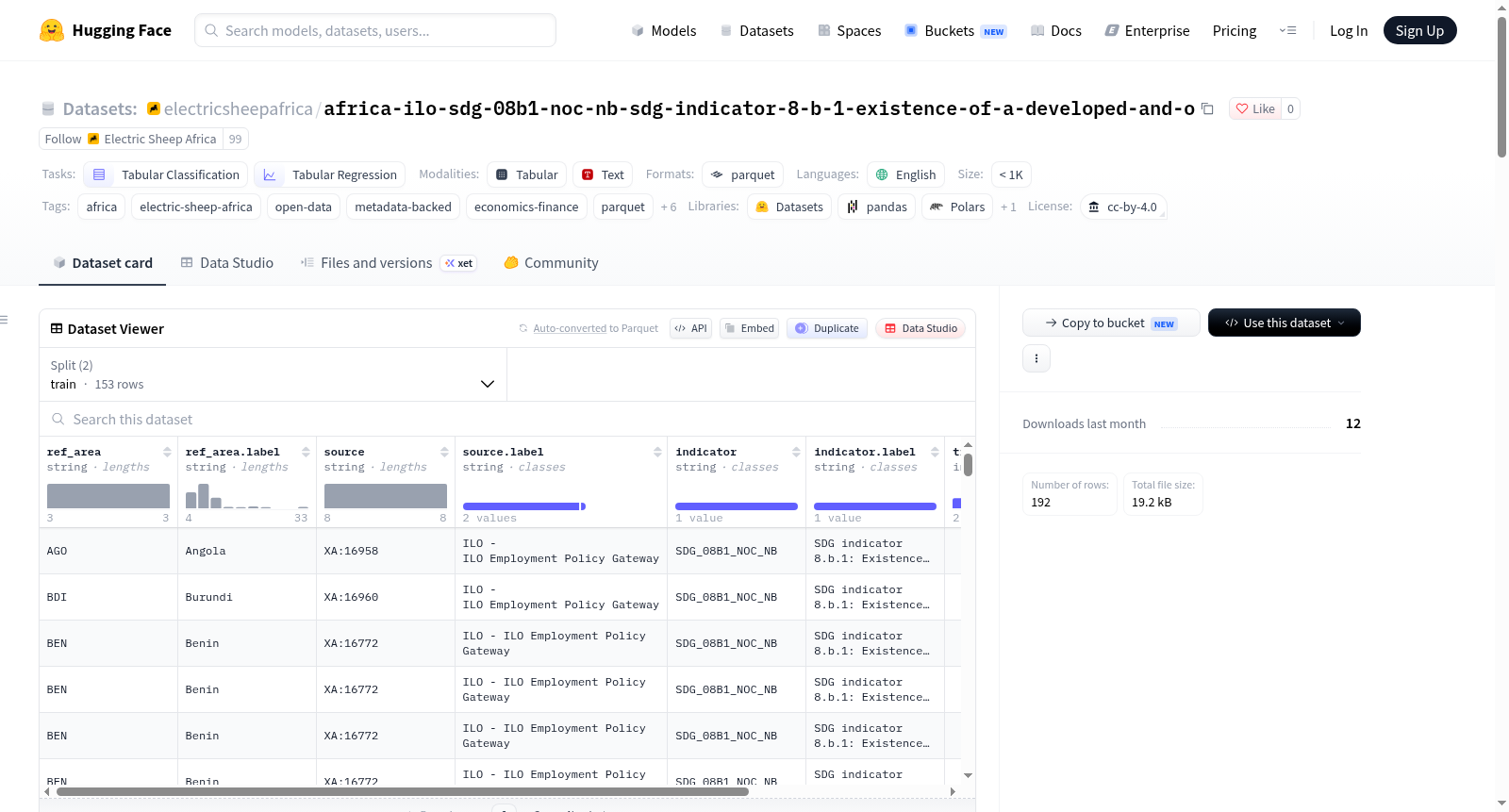This screenshot has height=812, width=1509.
Task: Switch to the Data Studio tab
Action: tap(227, 263)
